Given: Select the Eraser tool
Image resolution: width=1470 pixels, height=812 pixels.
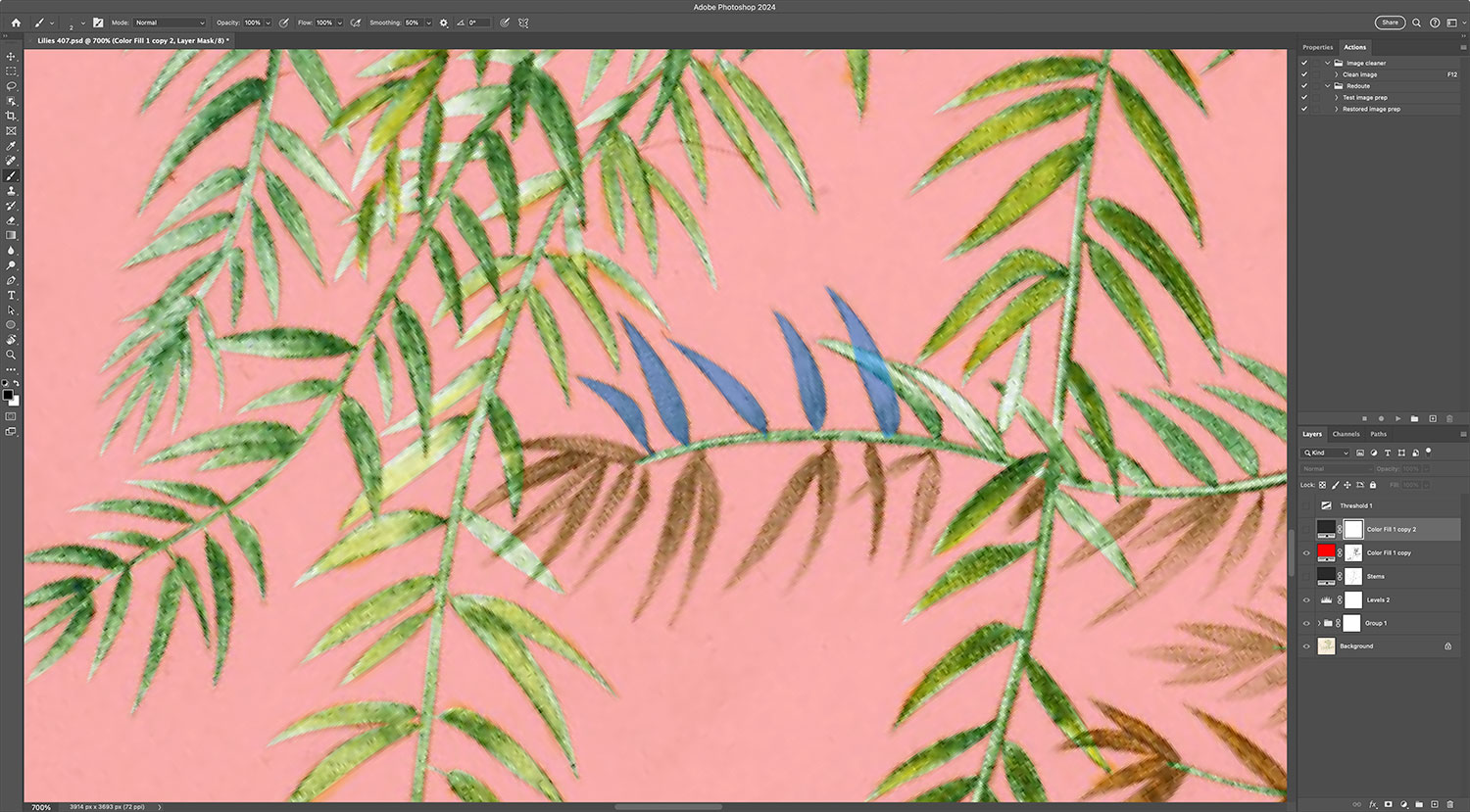Looking at the screenshot, I should (x=11, y=220).
